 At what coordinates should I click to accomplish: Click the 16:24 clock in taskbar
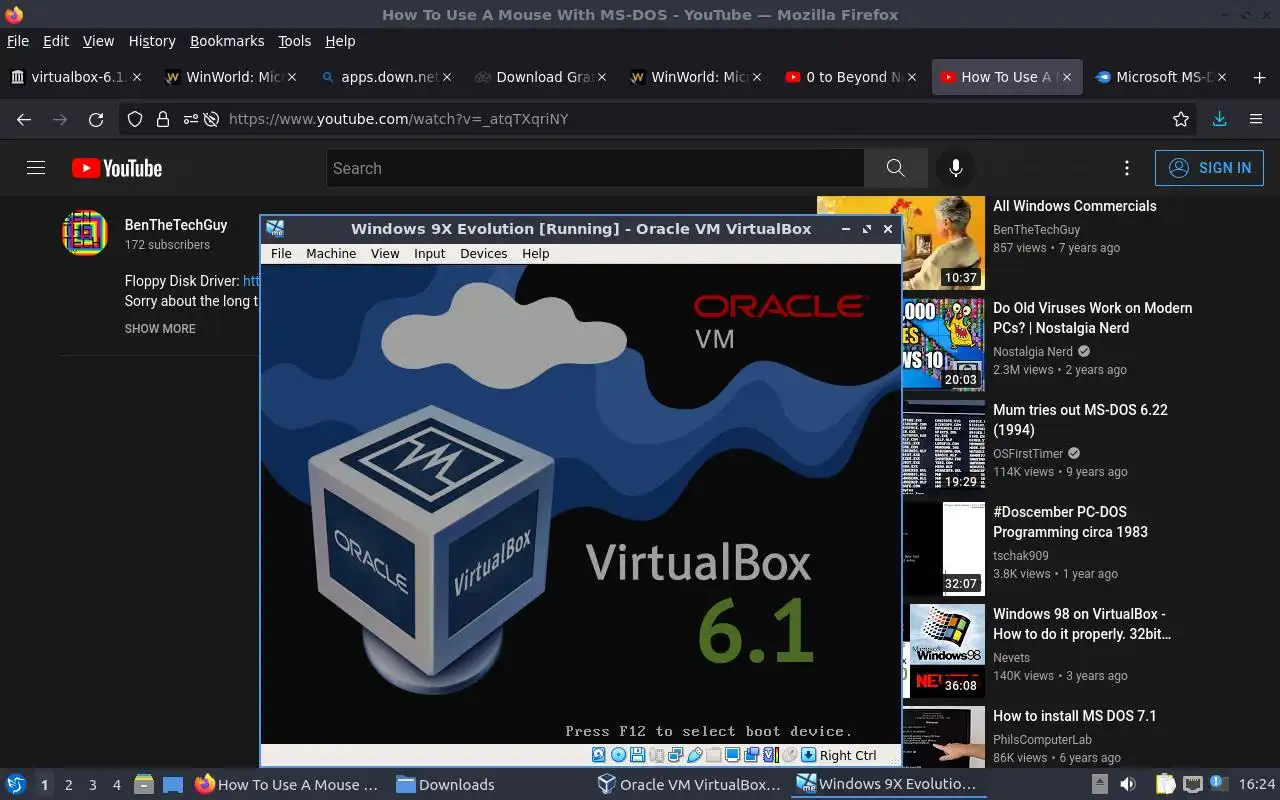[1257, 784]
